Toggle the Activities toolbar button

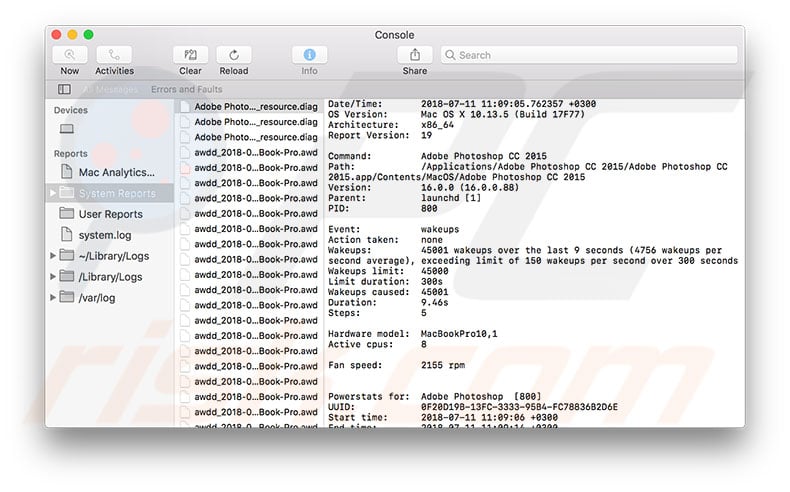[114, 55]
